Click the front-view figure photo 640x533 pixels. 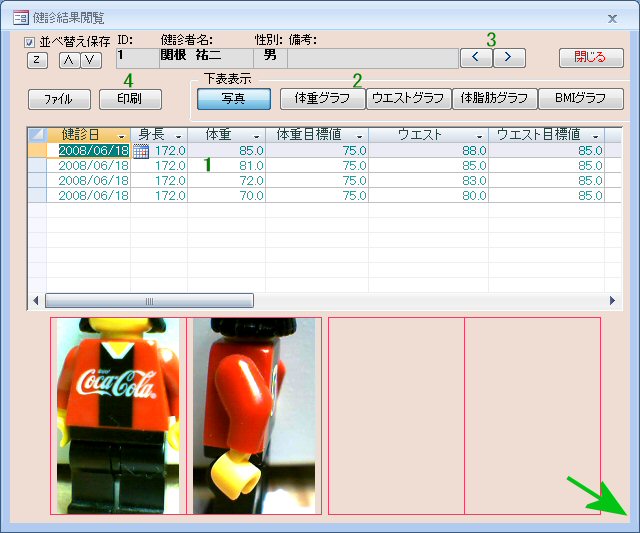coord(118,415)
